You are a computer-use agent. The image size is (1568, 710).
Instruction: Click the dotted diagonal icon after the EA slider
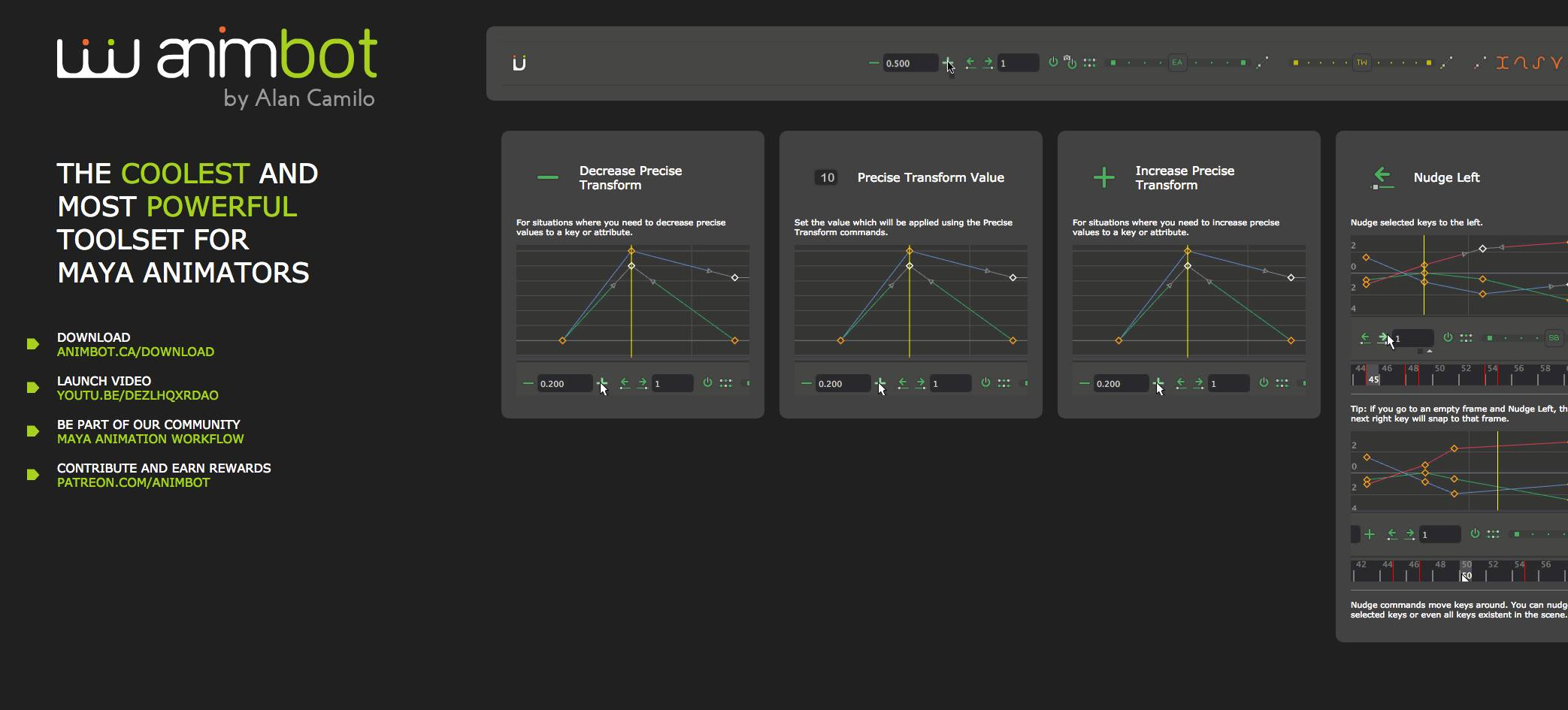click(1262, 62)
